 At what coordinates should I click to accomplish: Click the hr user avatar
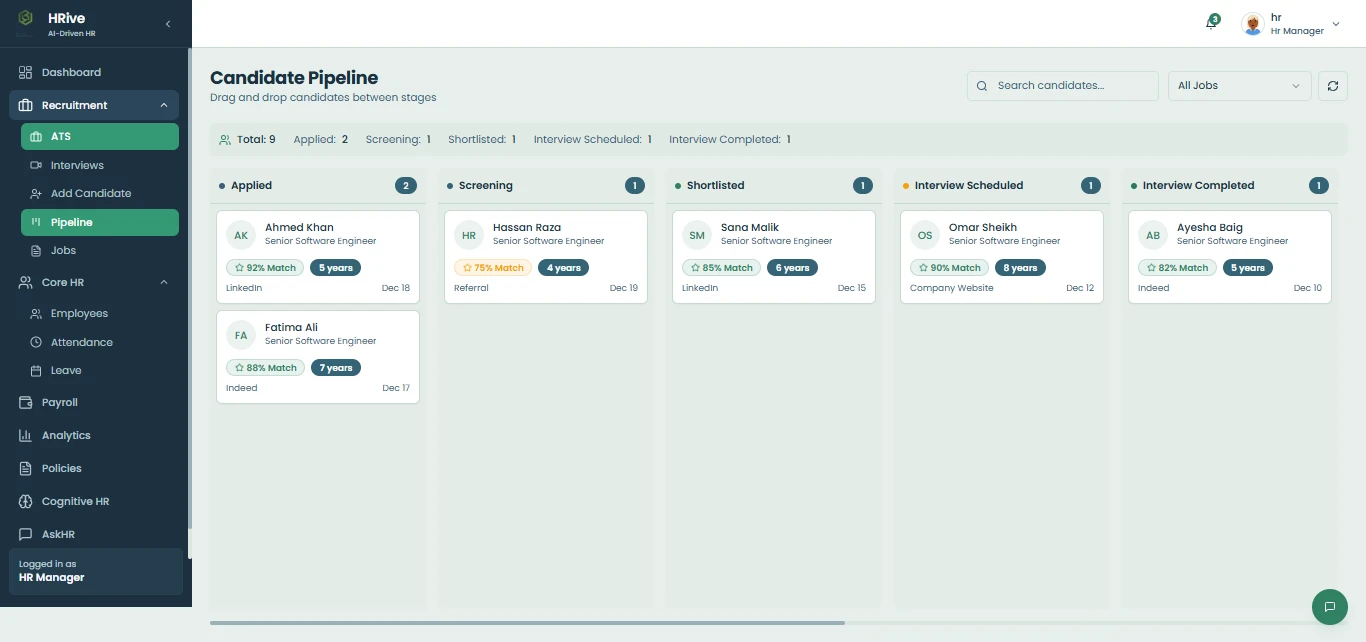1253,24
